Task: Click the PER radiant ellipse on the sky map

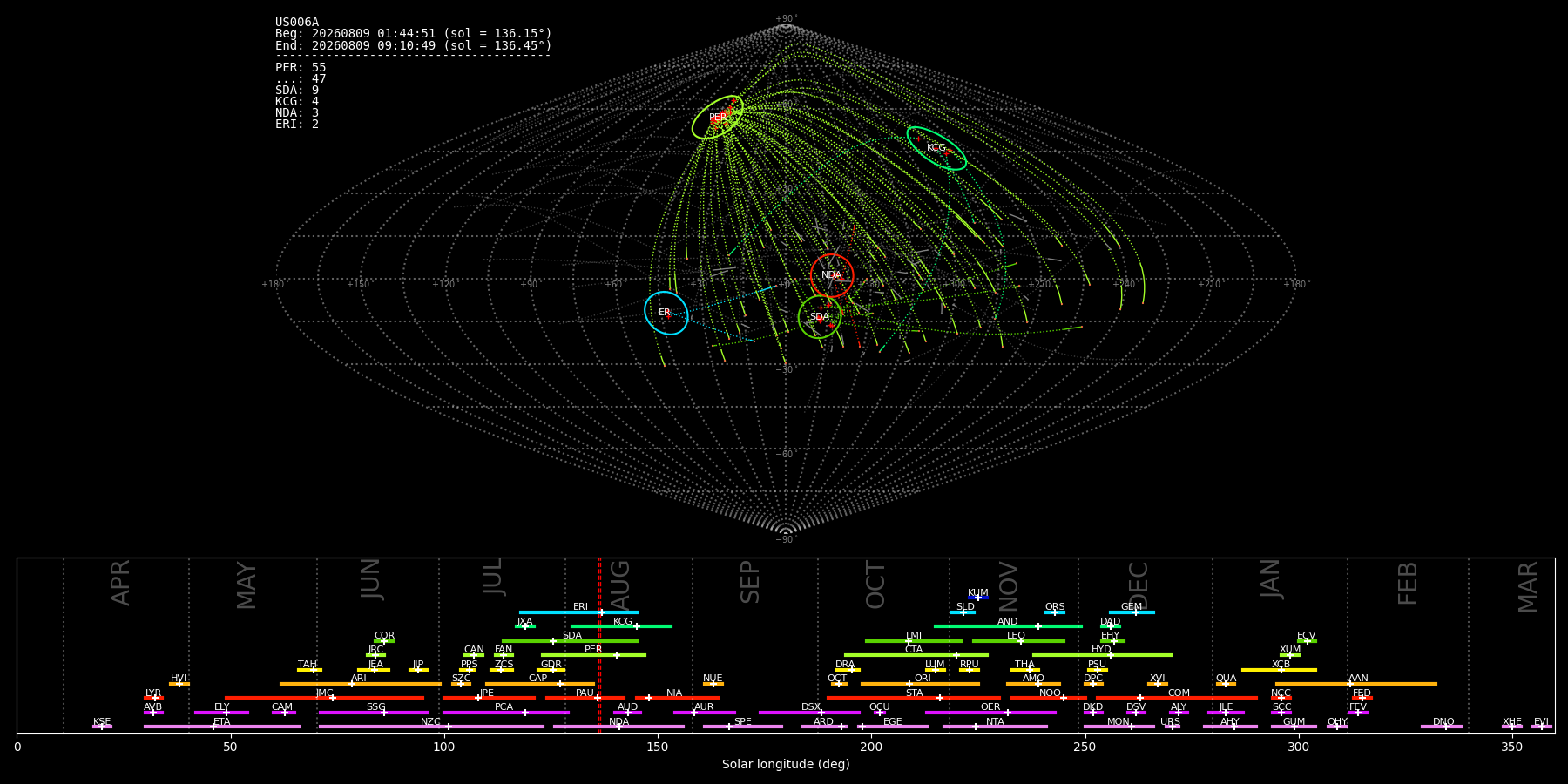Action: [x=718, y=118]
